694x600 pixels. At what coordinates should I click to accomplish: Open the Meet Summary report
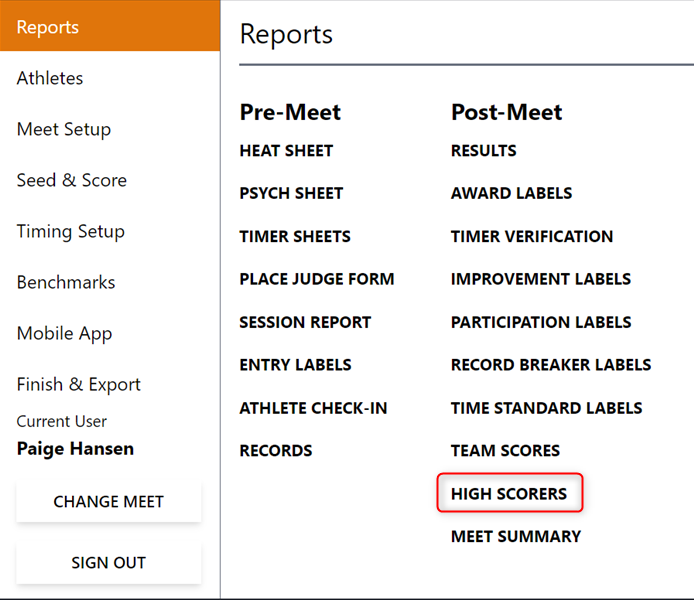pyautogui.click(x=516, y=536)
